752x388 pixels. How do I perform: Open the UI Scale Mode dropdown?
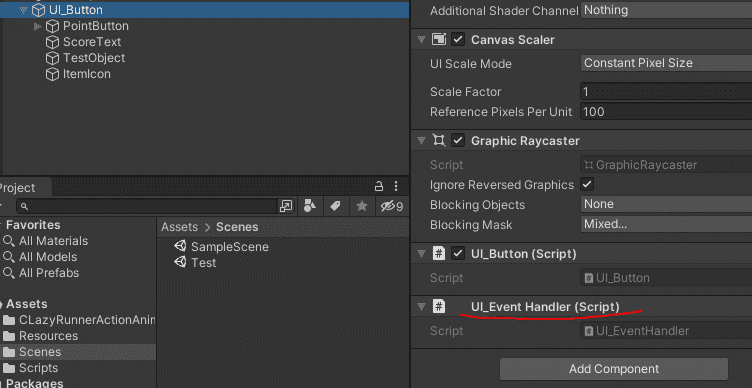click(x=666, y=63)
